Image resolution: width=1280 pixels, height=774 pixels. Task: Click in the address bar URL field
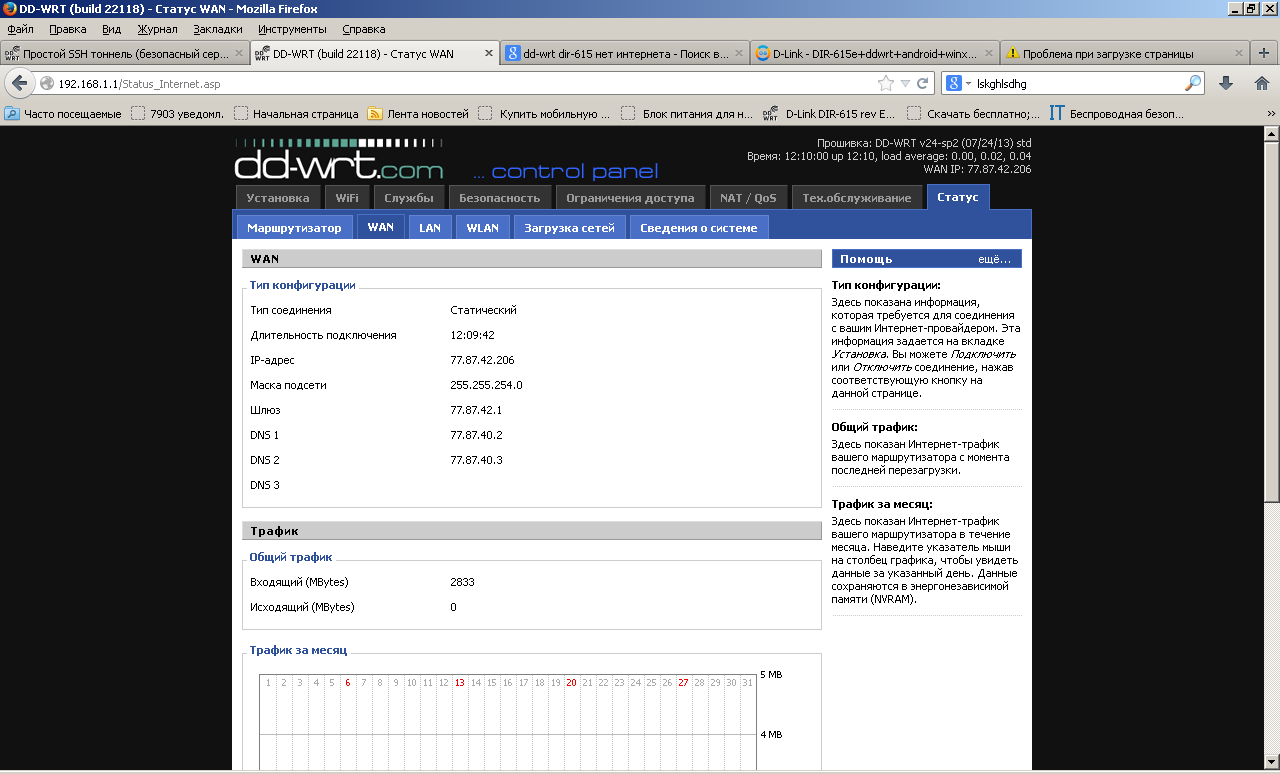click(465, 83)
